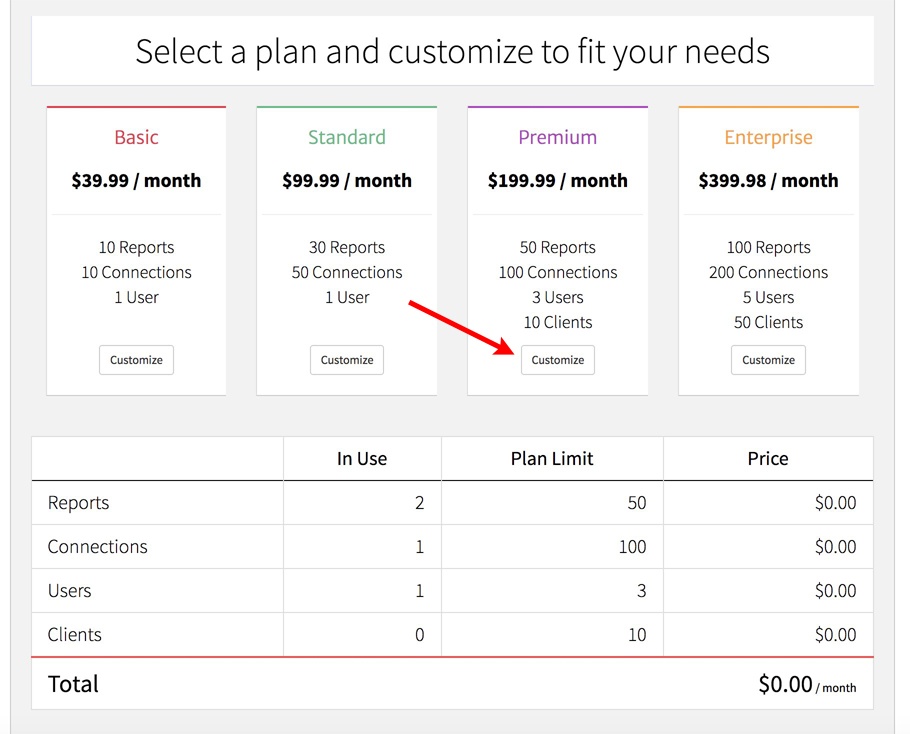Click the Reports row in the table
The image size is (910, 734).
78,503
